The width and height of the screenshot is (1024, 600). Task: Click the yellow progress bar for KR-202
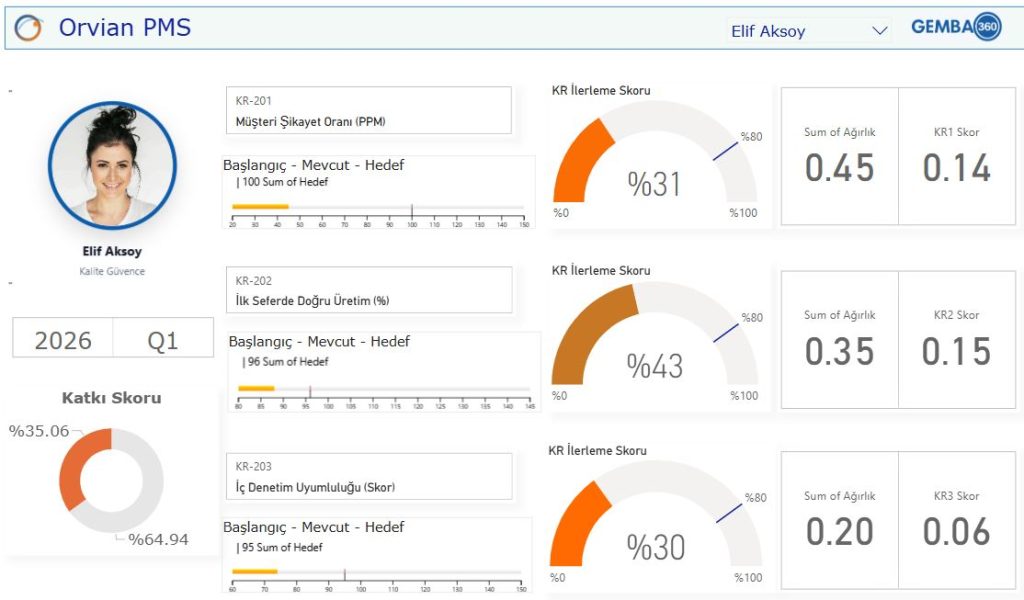tap(256, 388)
